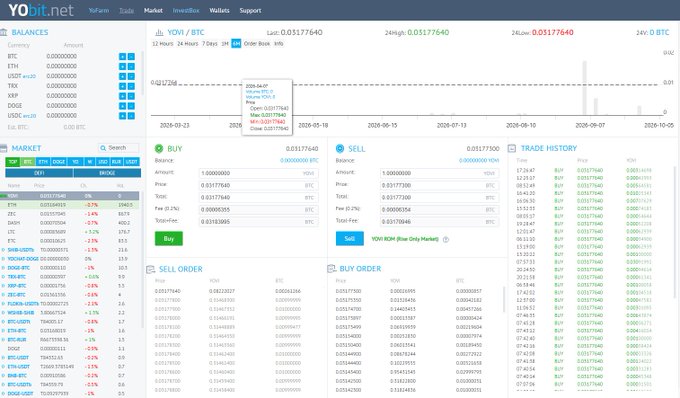
Task: Click the minus icon for TRX balance
Action: click(x=131, y=86)
